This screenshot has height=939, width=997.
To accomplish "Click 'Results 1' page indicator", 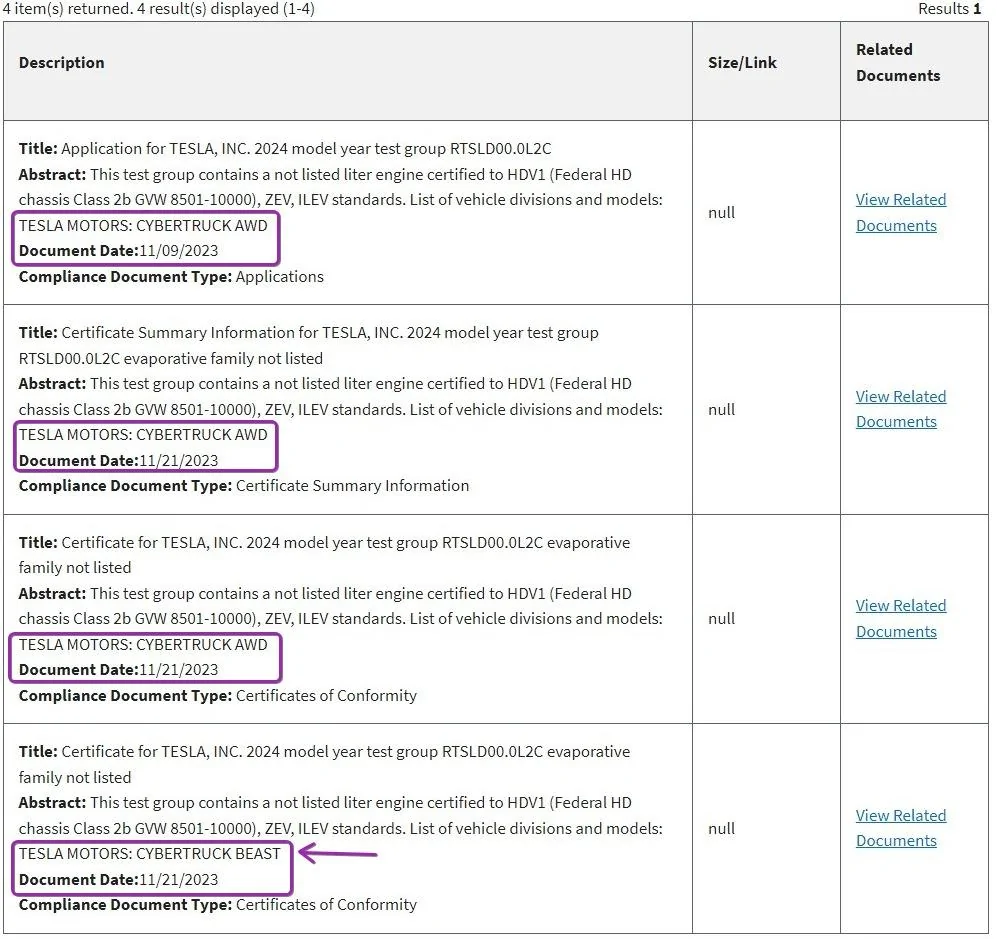I will click(x=949, y=9).
